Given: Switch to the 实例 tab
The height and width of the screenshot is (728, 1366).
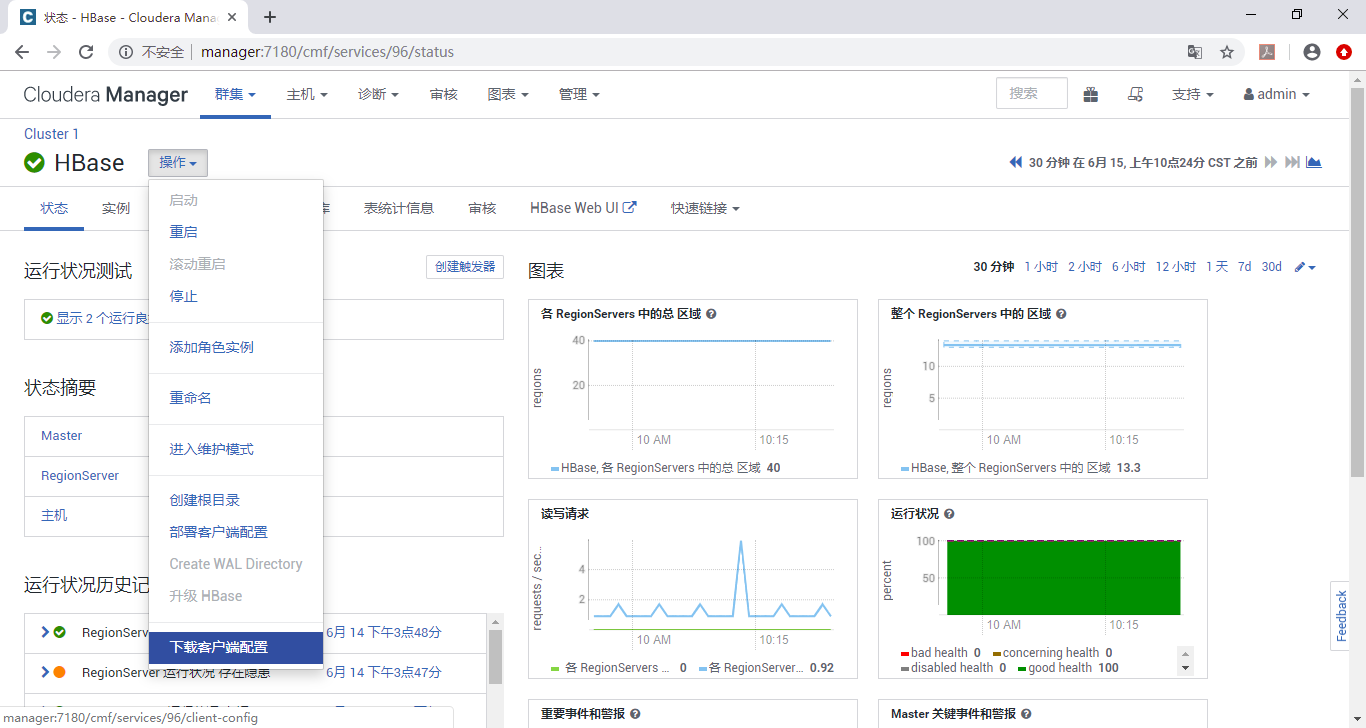Looking at the screenshot, I should (x=116, y=208).
